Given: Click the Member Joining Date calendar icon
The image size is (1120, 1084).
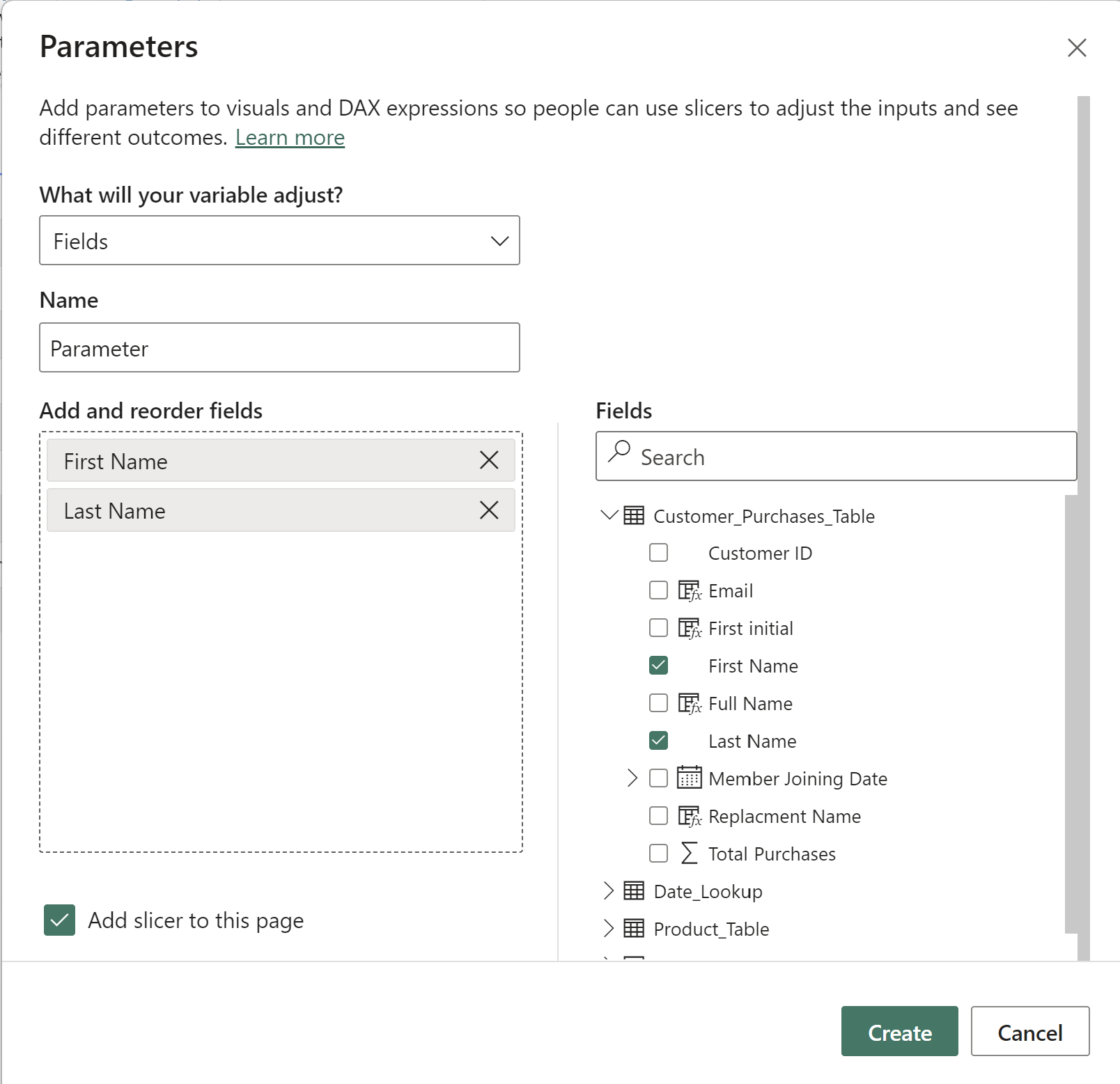Looking at the screenshot, I should pyautogui.click(x=689, y=778).
